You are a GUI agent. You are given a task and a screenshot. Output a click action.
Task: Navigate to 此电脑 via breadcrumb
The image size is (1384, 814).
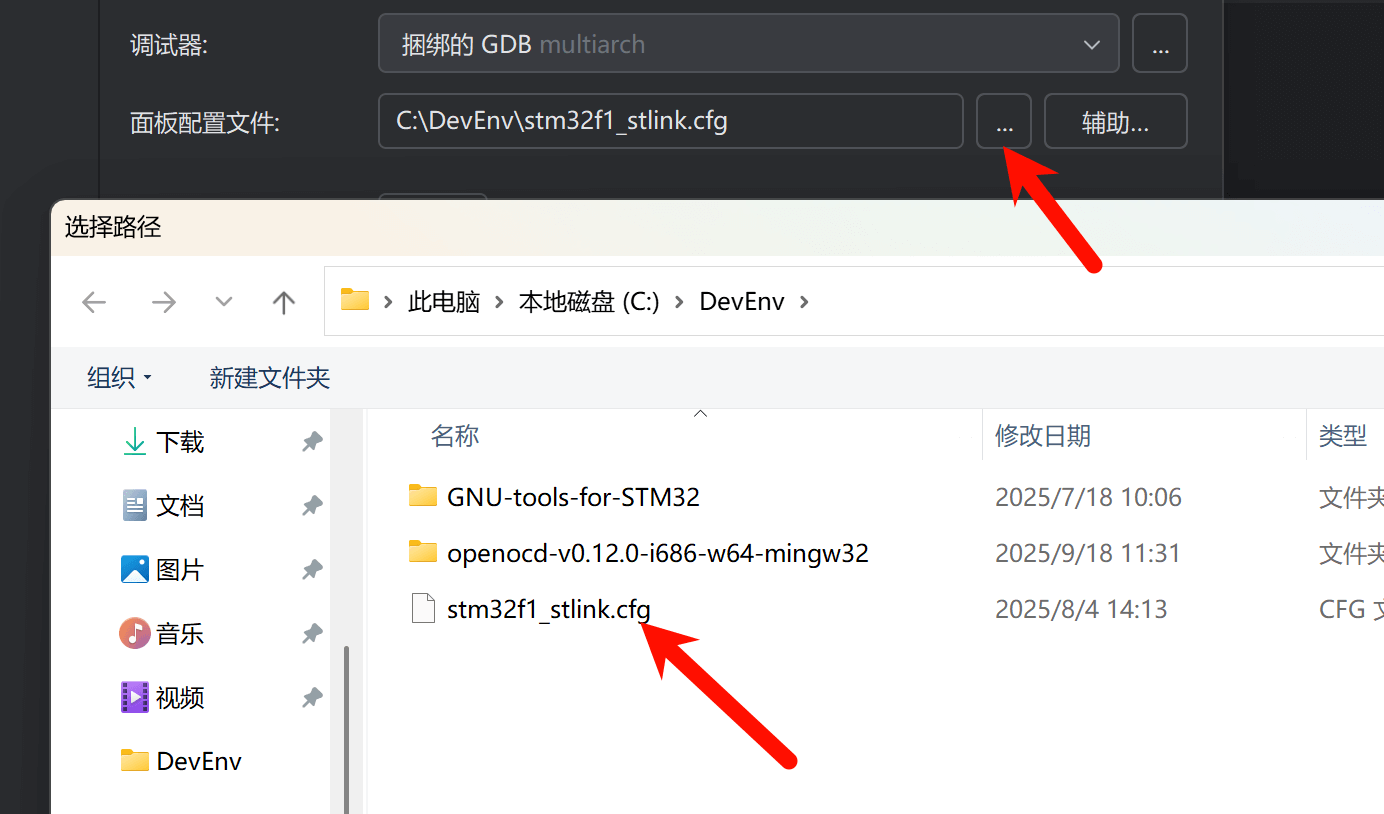coord(443,301)
